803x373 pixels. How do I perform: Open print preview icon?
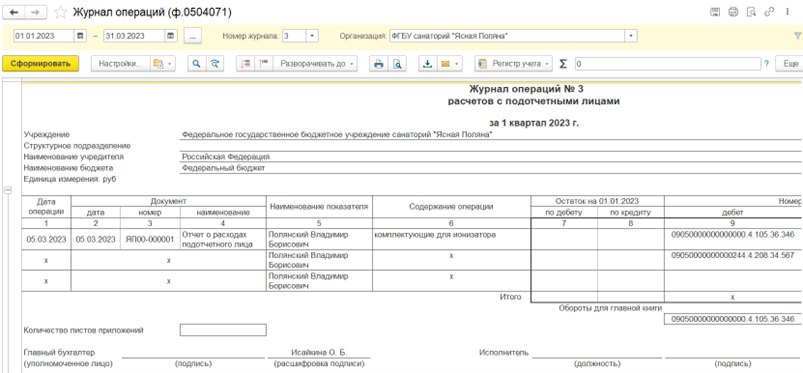coord(397,64)
